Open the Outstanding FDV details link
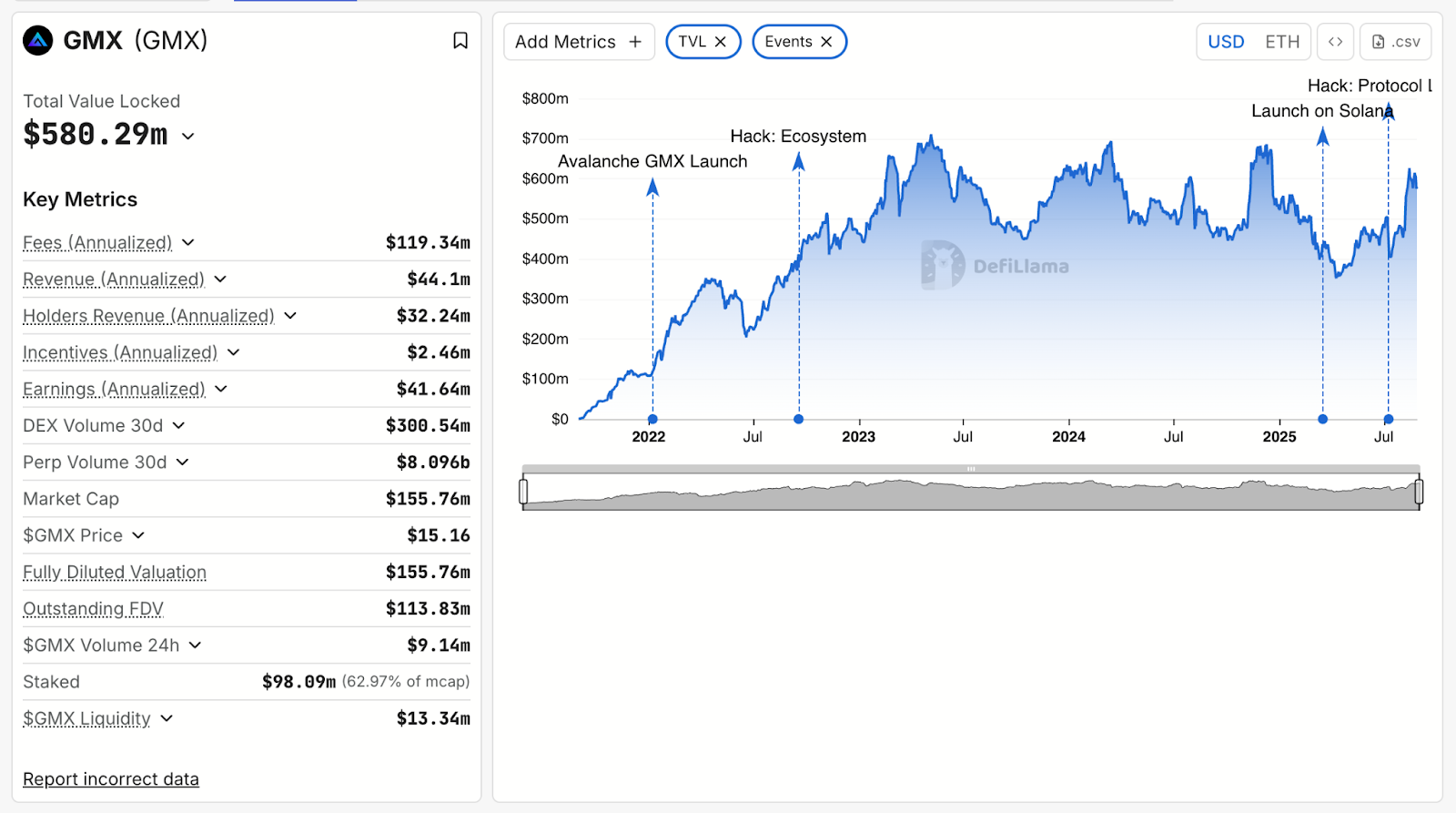 [x=92, y=608]
